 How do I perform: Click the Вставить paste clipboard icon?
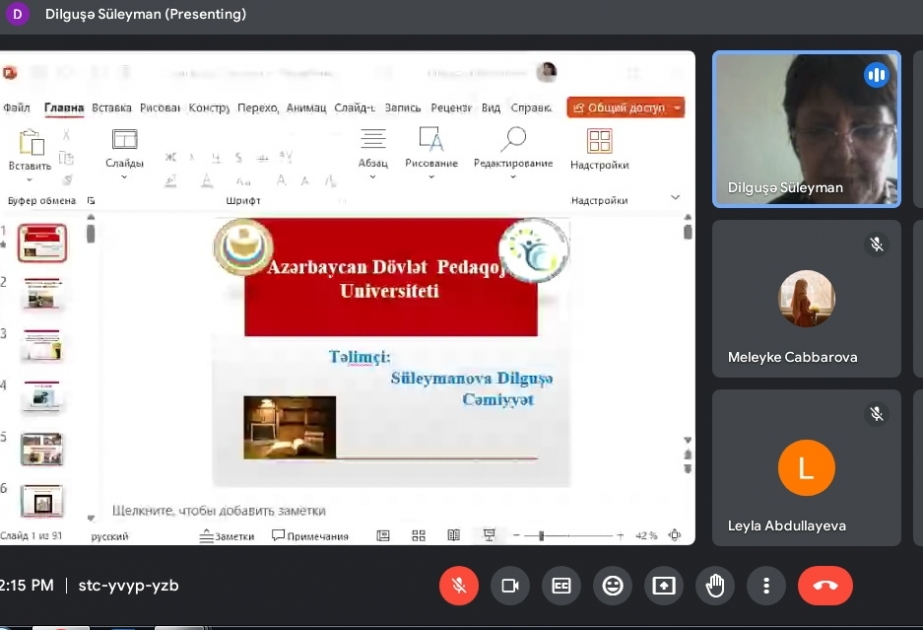point(31,142)
